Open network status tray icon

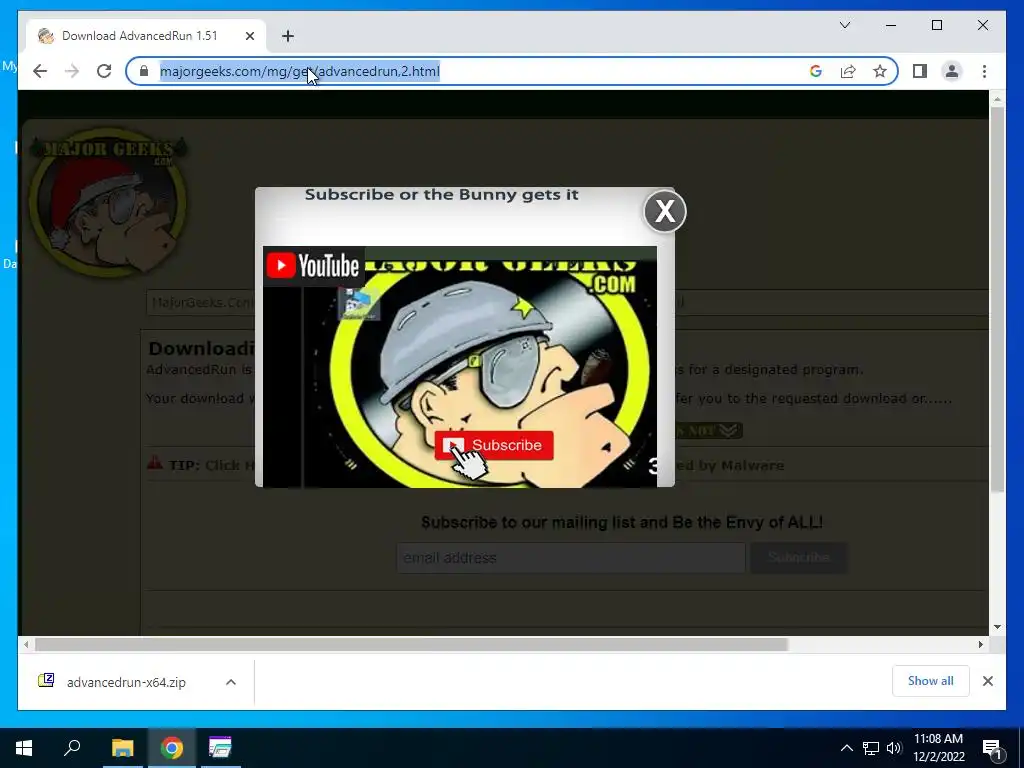click(x=871, y=748)
